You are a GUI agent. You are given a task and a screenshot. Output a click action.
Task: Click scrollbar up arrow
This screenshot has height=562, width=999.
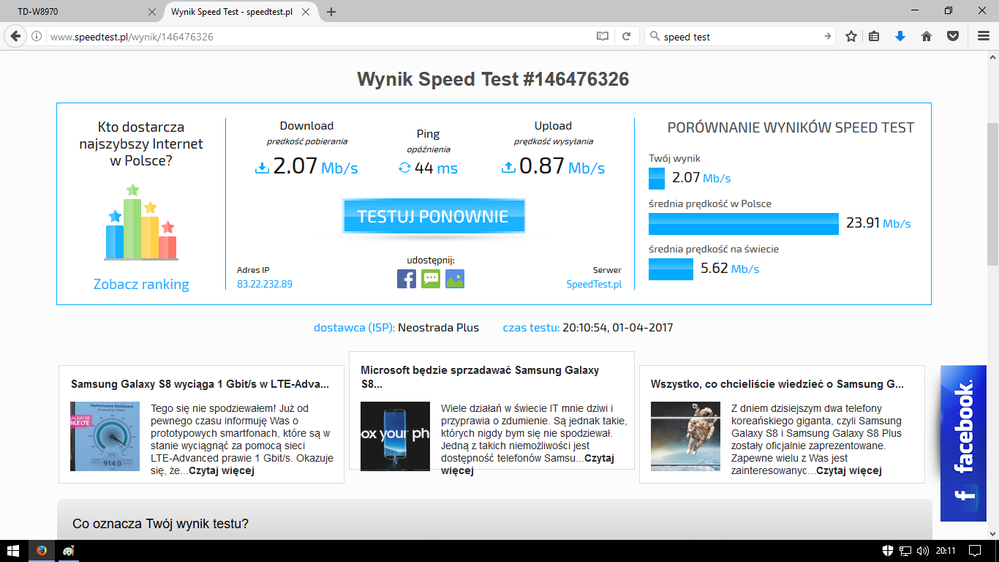992,57
